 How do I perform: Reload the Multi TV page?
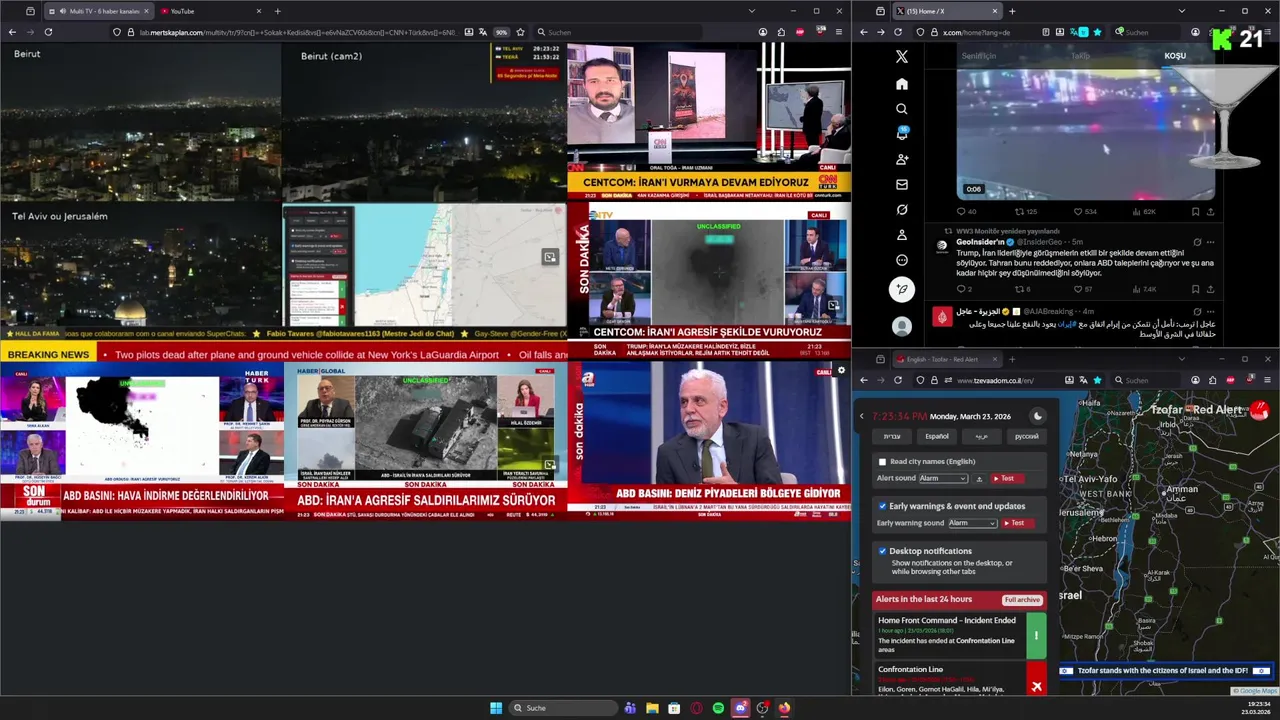click(x=48, y=32)
